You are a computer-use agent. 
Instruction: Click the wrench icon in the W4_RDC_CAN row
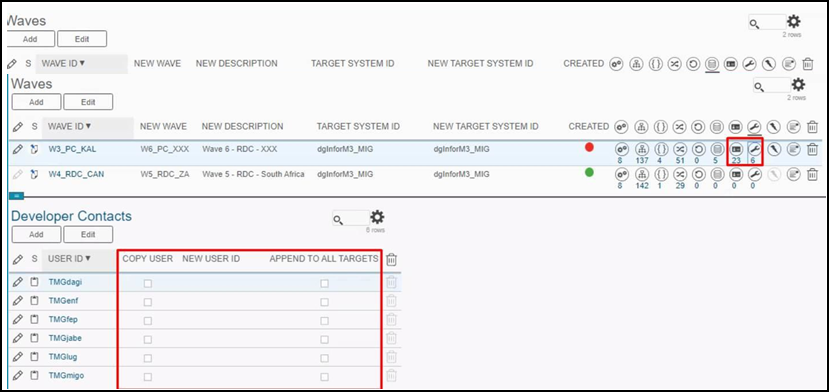pyautogui.click(x=754, y=174)
